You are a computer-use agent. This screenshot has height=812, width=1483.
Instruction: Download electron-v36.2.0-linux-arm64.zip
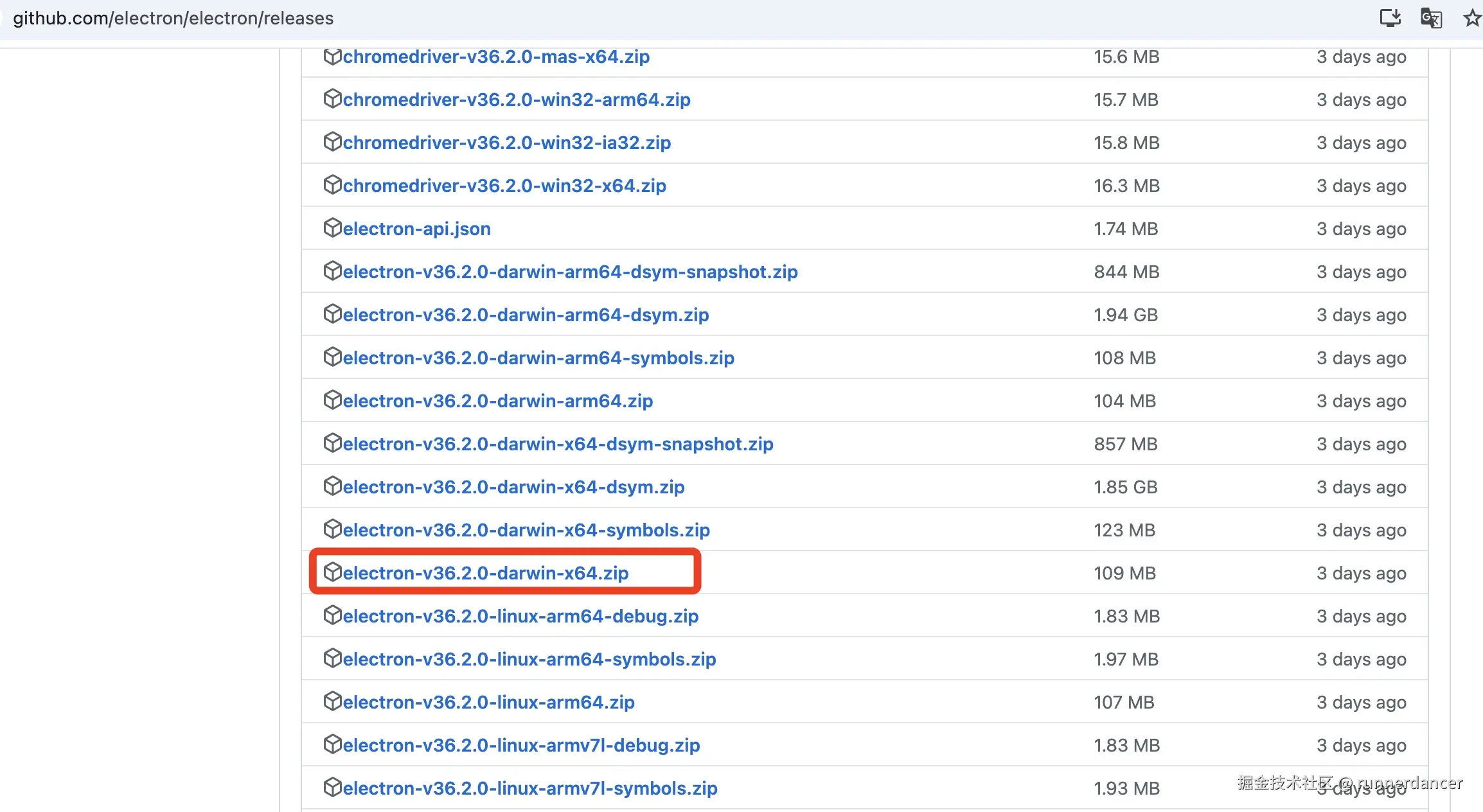coord(488,702)
